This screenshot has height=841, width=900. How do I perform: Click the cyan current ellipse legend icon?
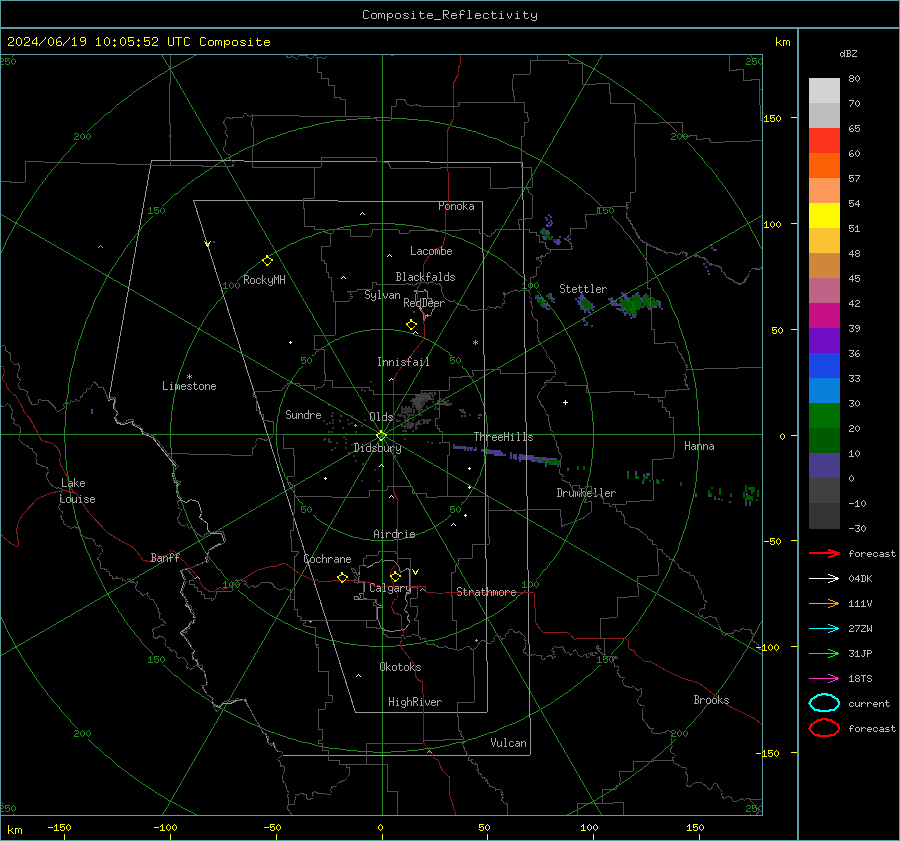coord(824,703)
